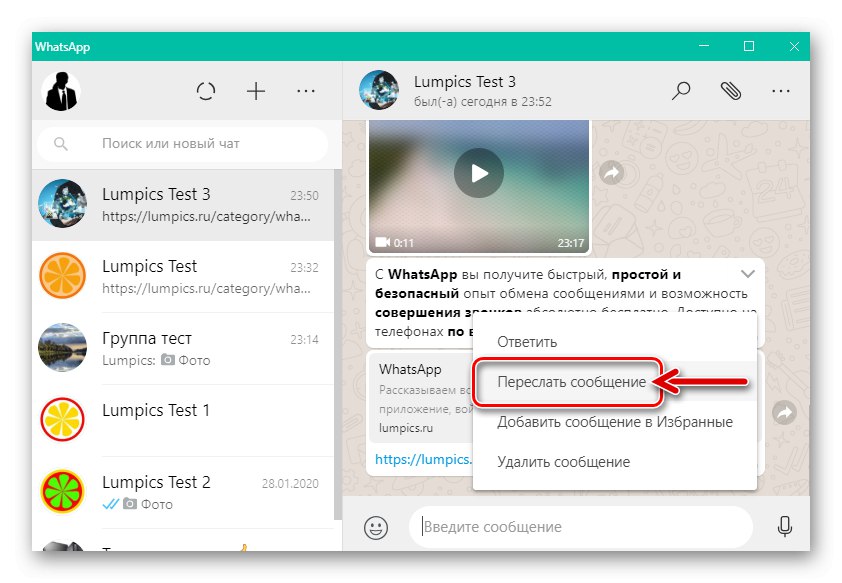Click the lumpics.ru domain in link preview
842x583 pixels.
point(405,428)
